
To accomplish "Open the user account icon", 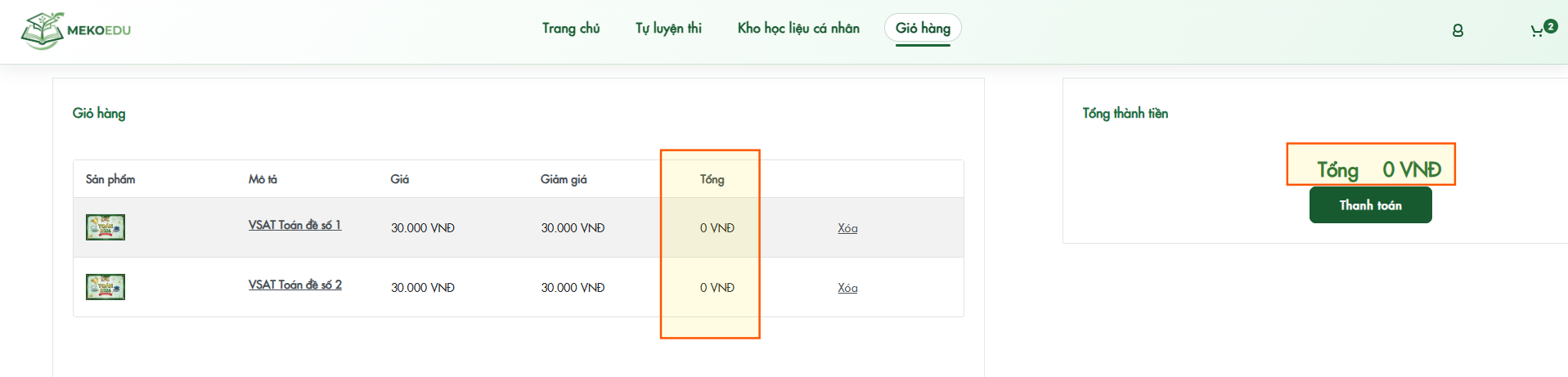I will [1458, 30].
